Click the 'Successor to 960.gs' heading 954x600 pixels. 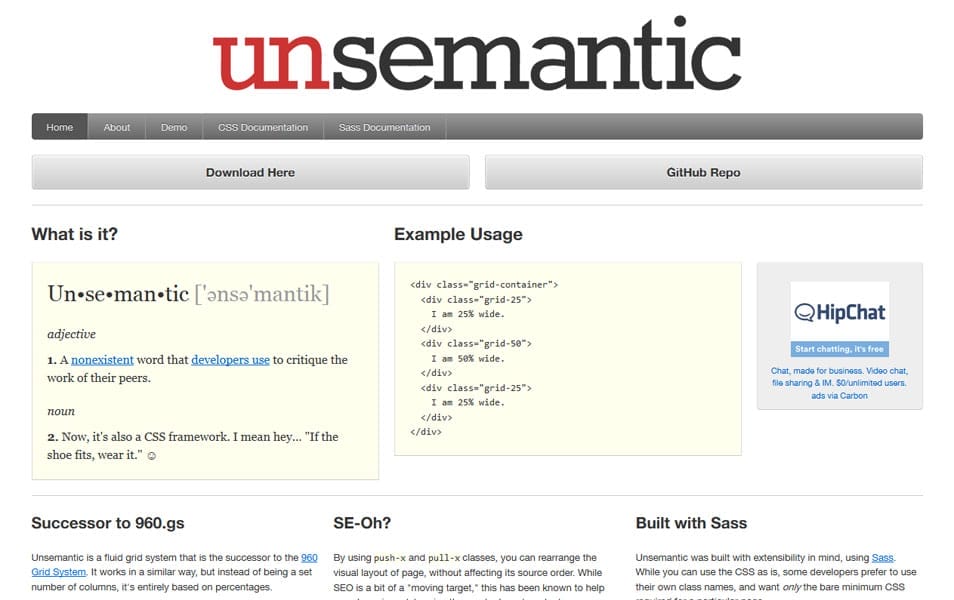point(108,523)
